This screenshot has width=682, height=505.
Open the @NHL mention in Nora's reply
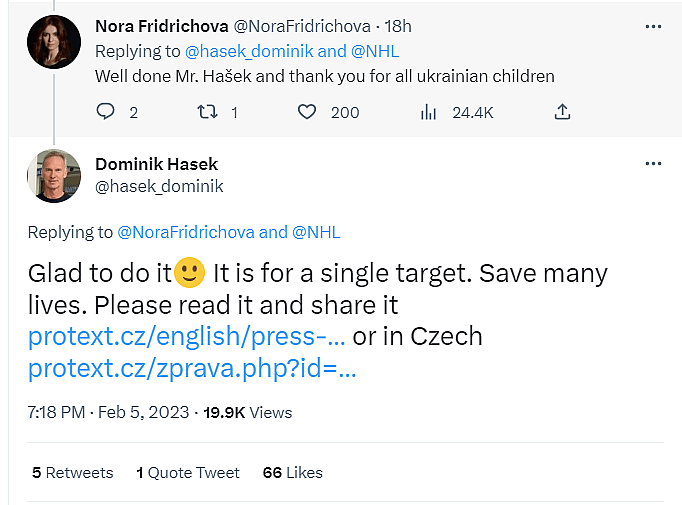click(375, 50)
